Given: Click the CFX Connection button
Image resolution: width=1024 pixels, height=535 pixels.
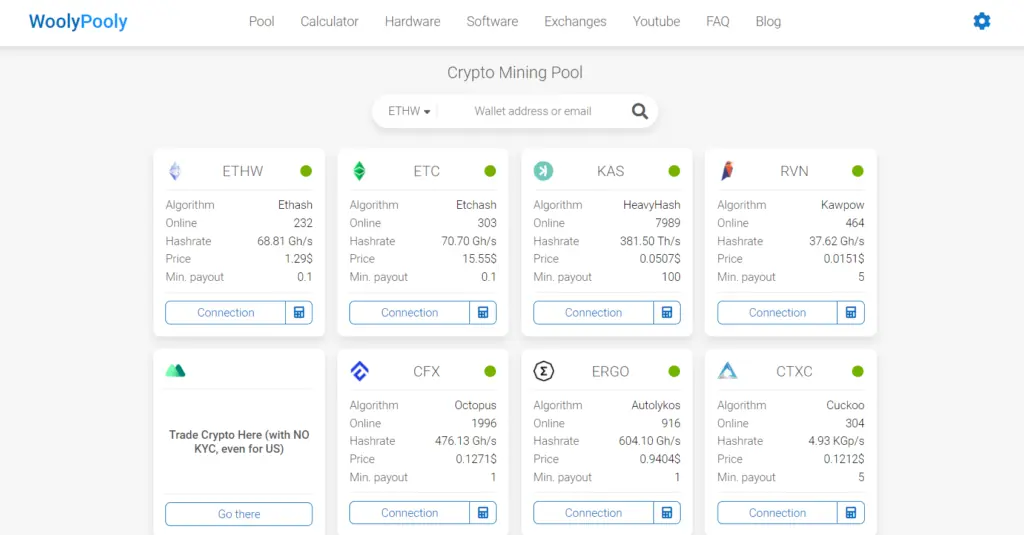Looking at the screenshot, I should [x=409, y=513].
